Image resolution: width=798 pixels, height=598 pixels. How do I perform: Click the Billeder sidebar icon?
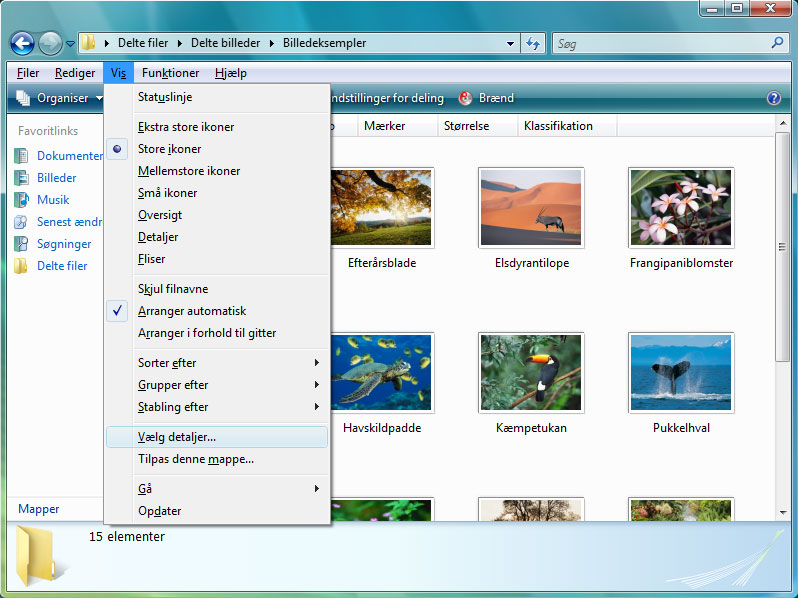click(x=22, y=178)
